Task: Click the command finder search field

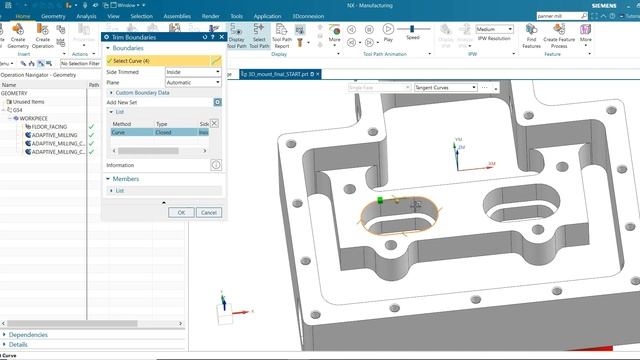Action: point(558,16)
